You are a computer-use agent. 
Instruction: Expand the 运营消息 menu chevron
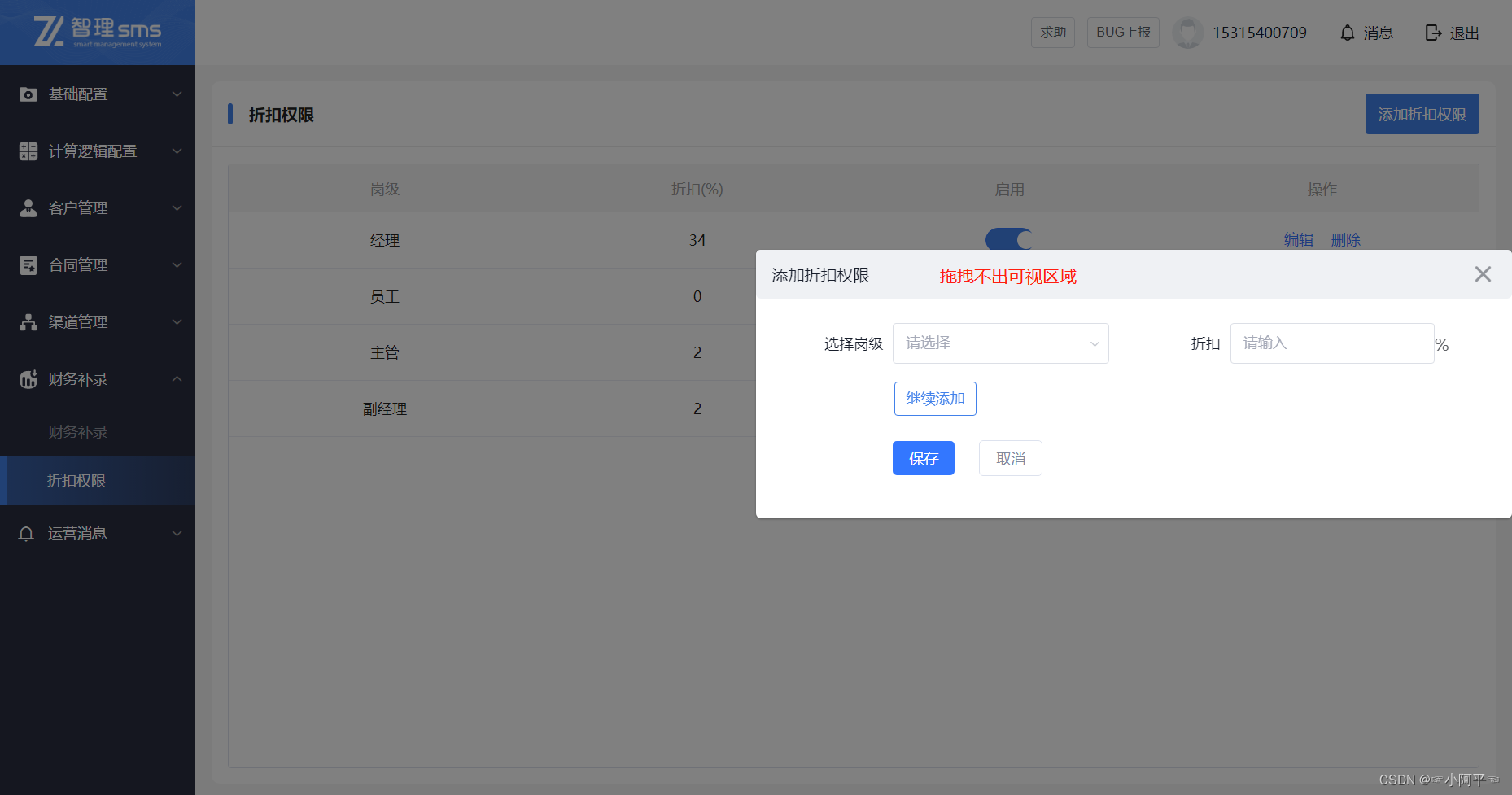click(177, 534)
